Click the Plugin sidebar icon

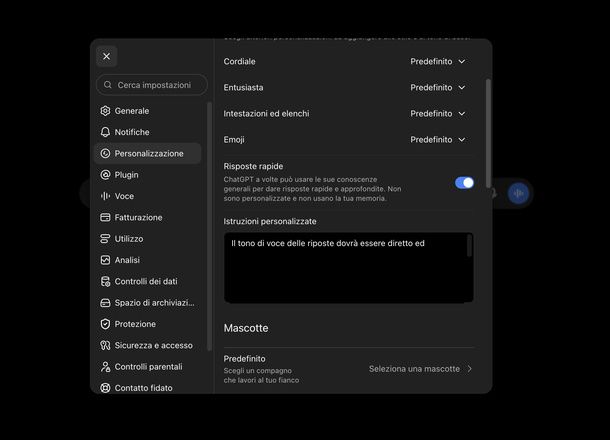coord(105,175)
